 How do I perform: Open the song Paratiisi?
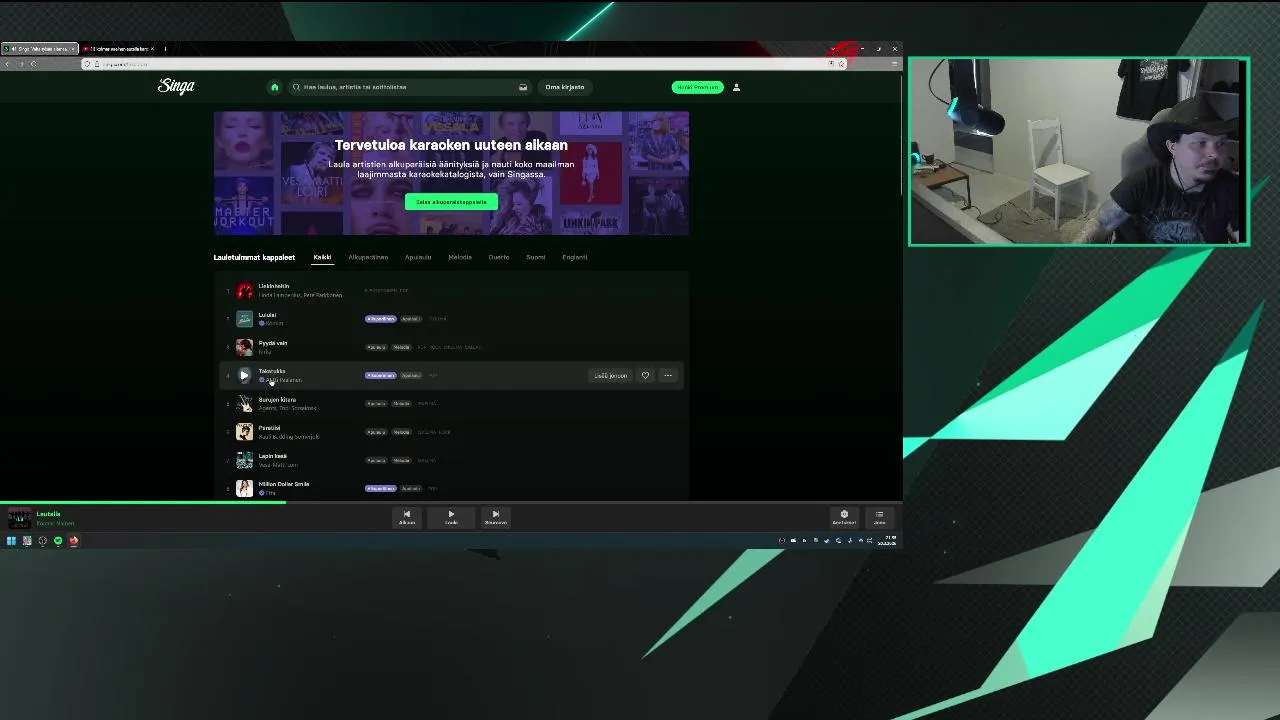tap(269, 428)
